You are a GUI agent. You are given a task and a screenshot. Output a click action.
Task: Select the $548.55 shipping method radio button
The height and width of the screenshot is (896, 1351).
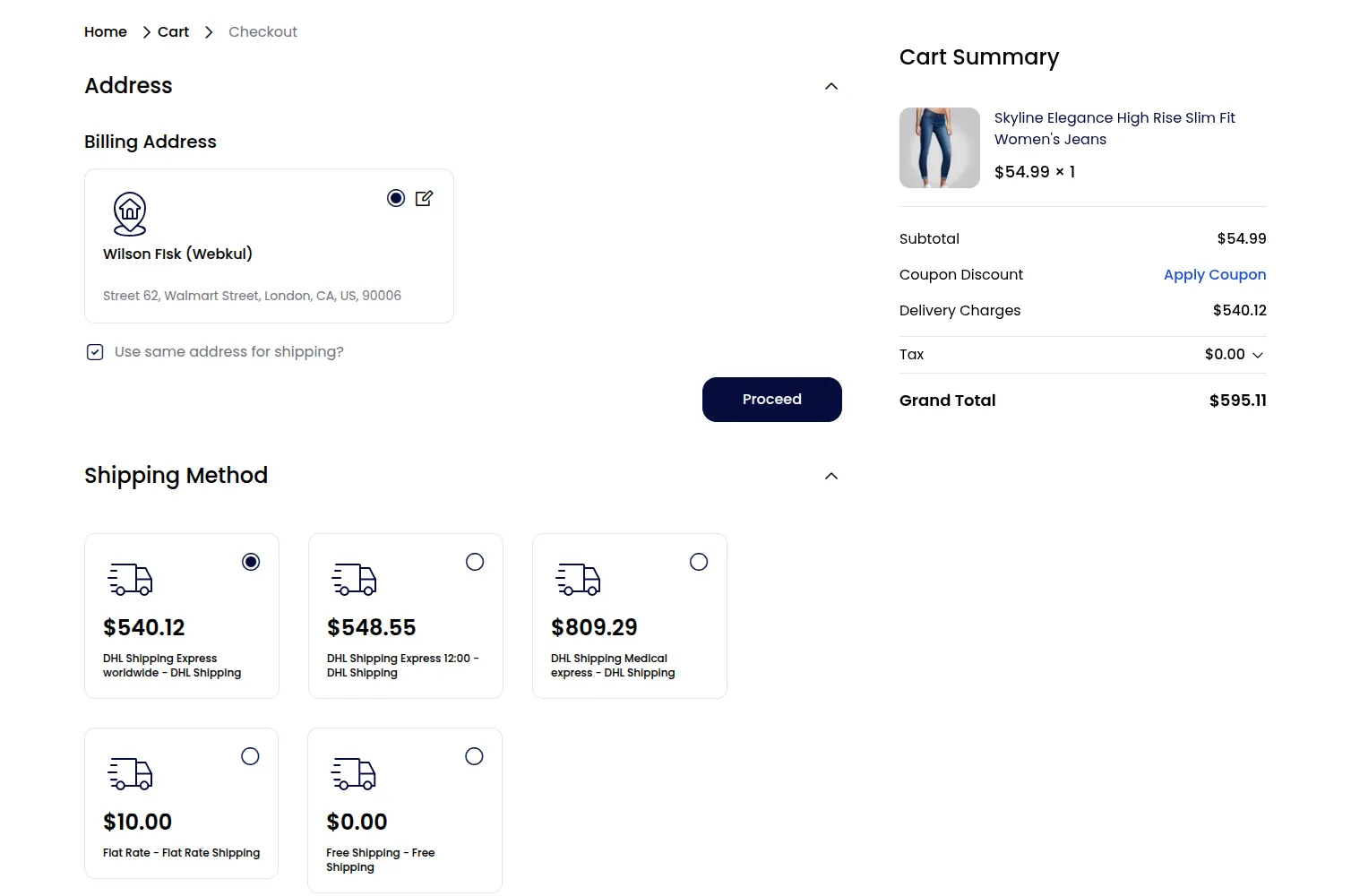click(475, 562)
